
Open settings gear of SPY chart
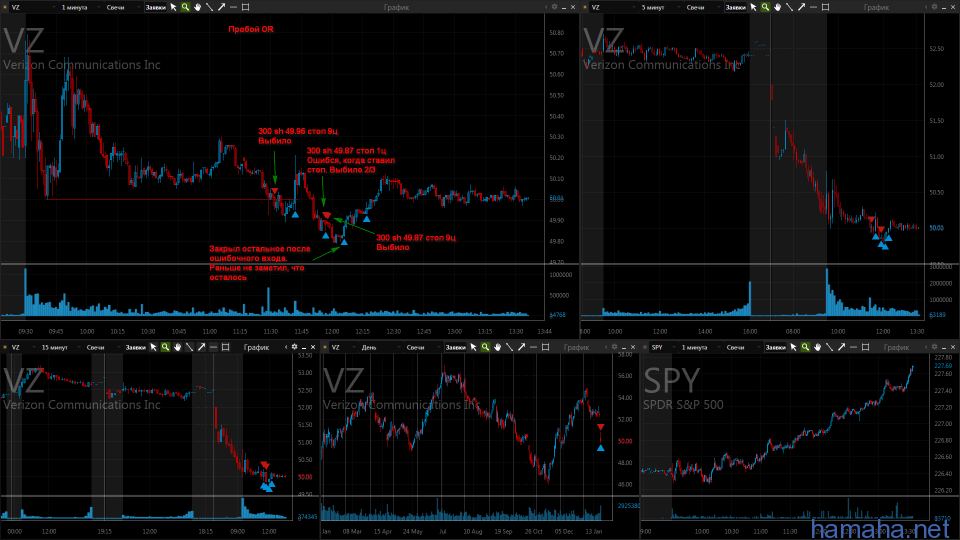coord(934,347)
